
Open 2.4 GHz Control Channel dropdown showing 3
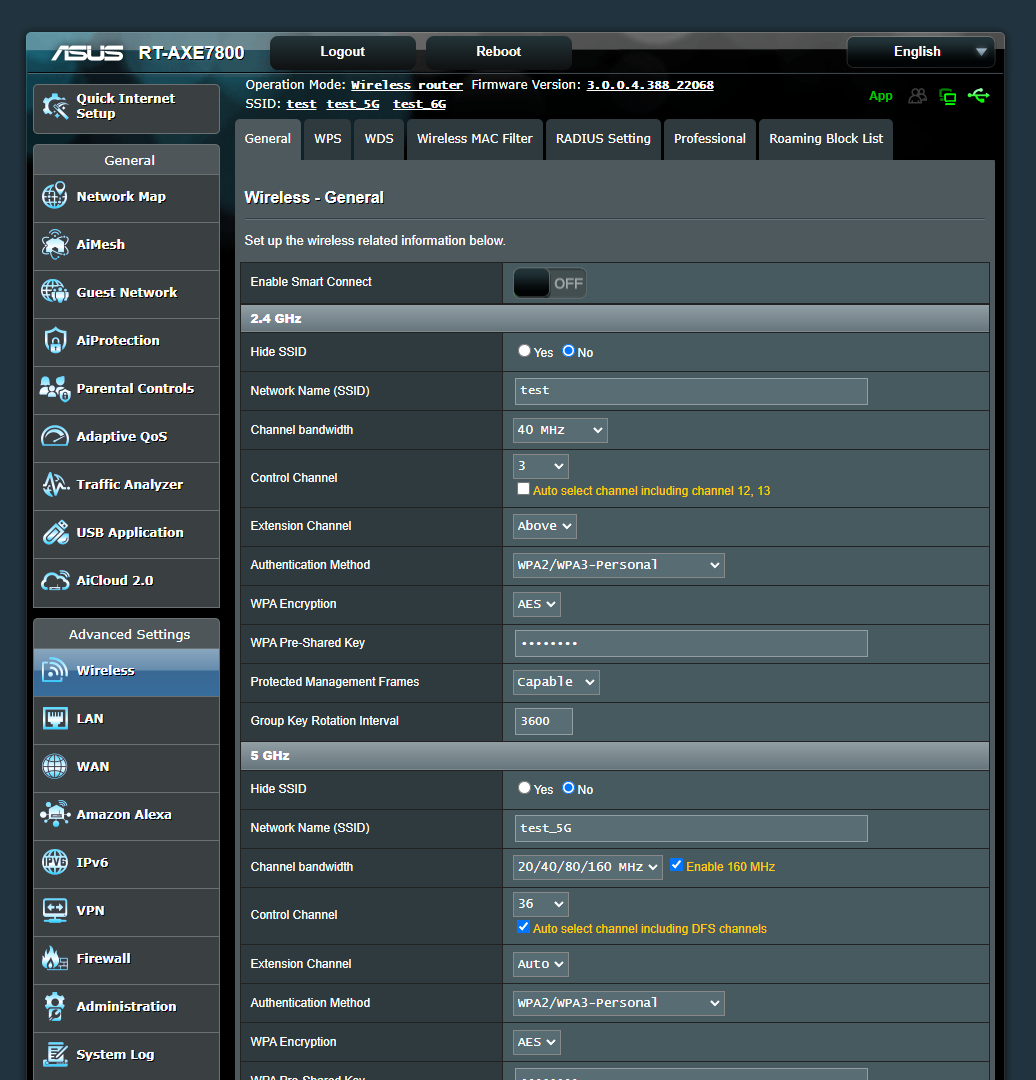point(541,466)
